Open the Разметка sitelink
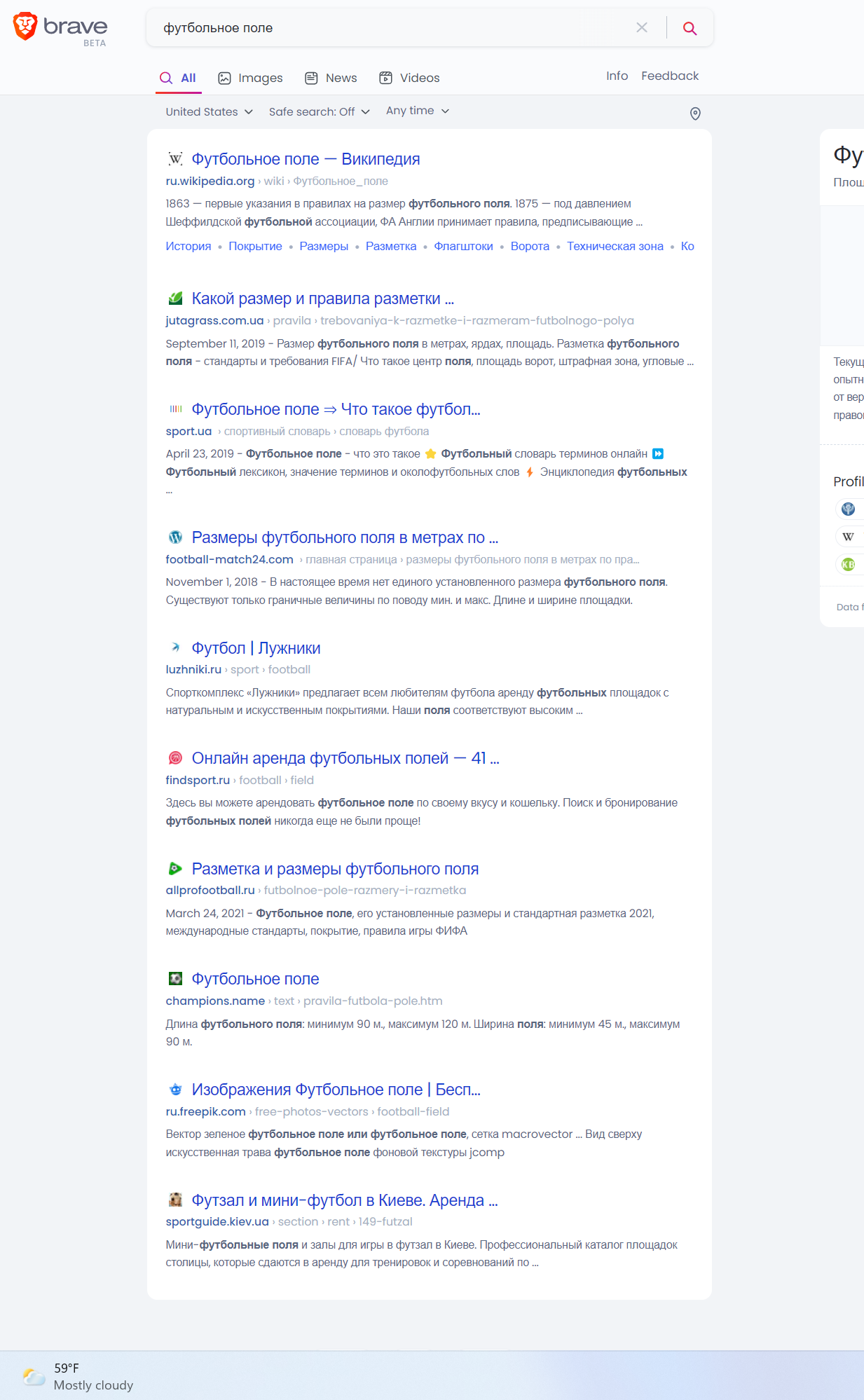 tap(391, 246)
